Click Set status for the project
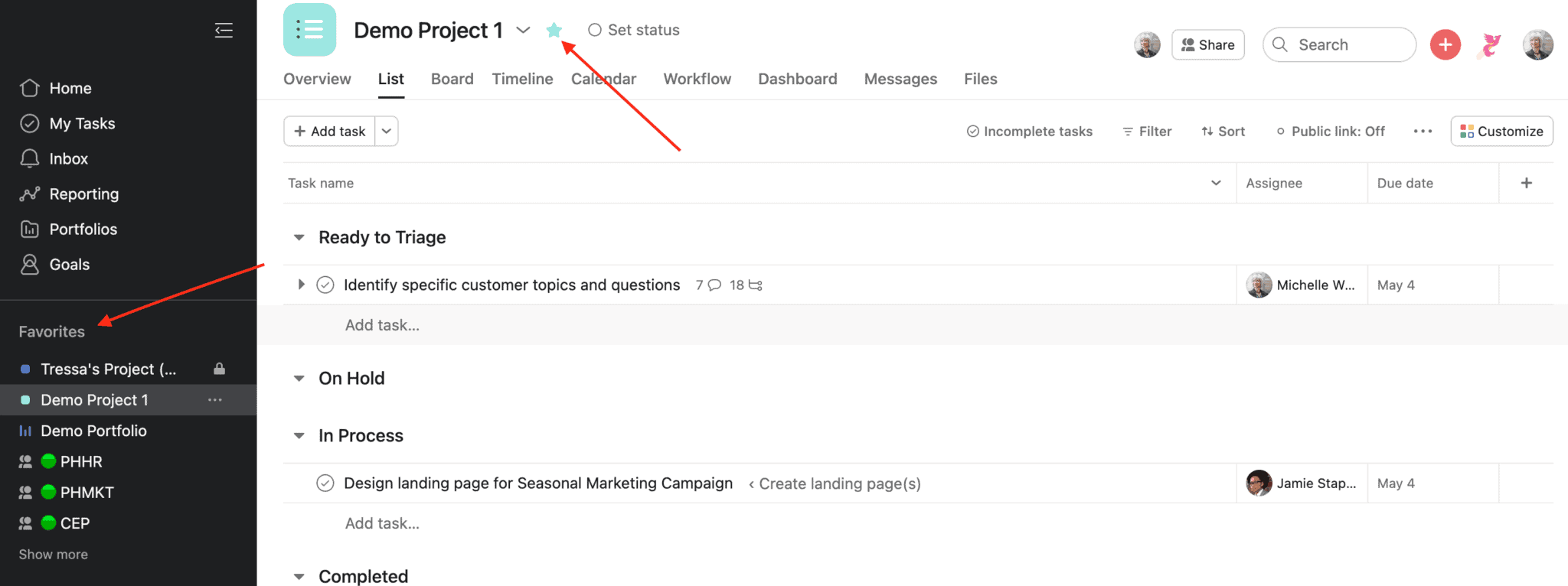This screenshot has height=586, width=1568. (x=634, y=30)
